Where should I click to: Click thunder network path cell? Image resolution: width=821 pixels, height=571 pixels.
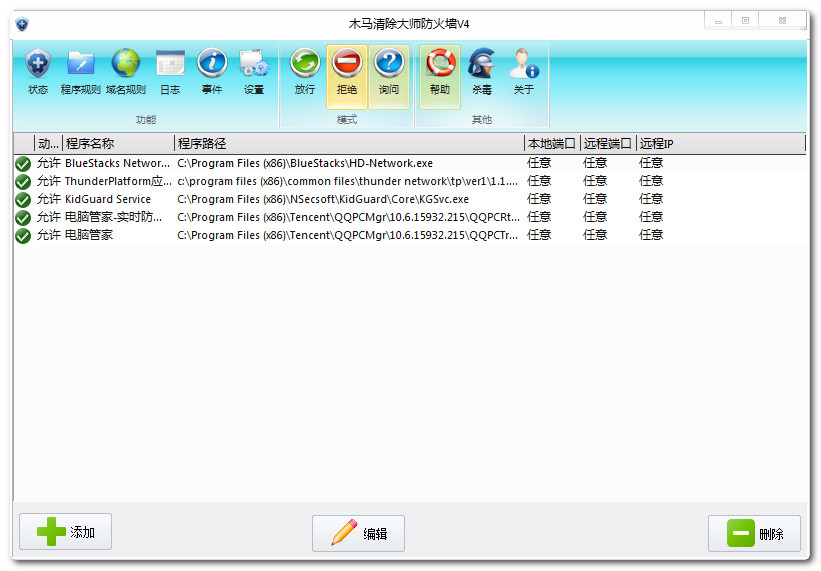point(348,181)
